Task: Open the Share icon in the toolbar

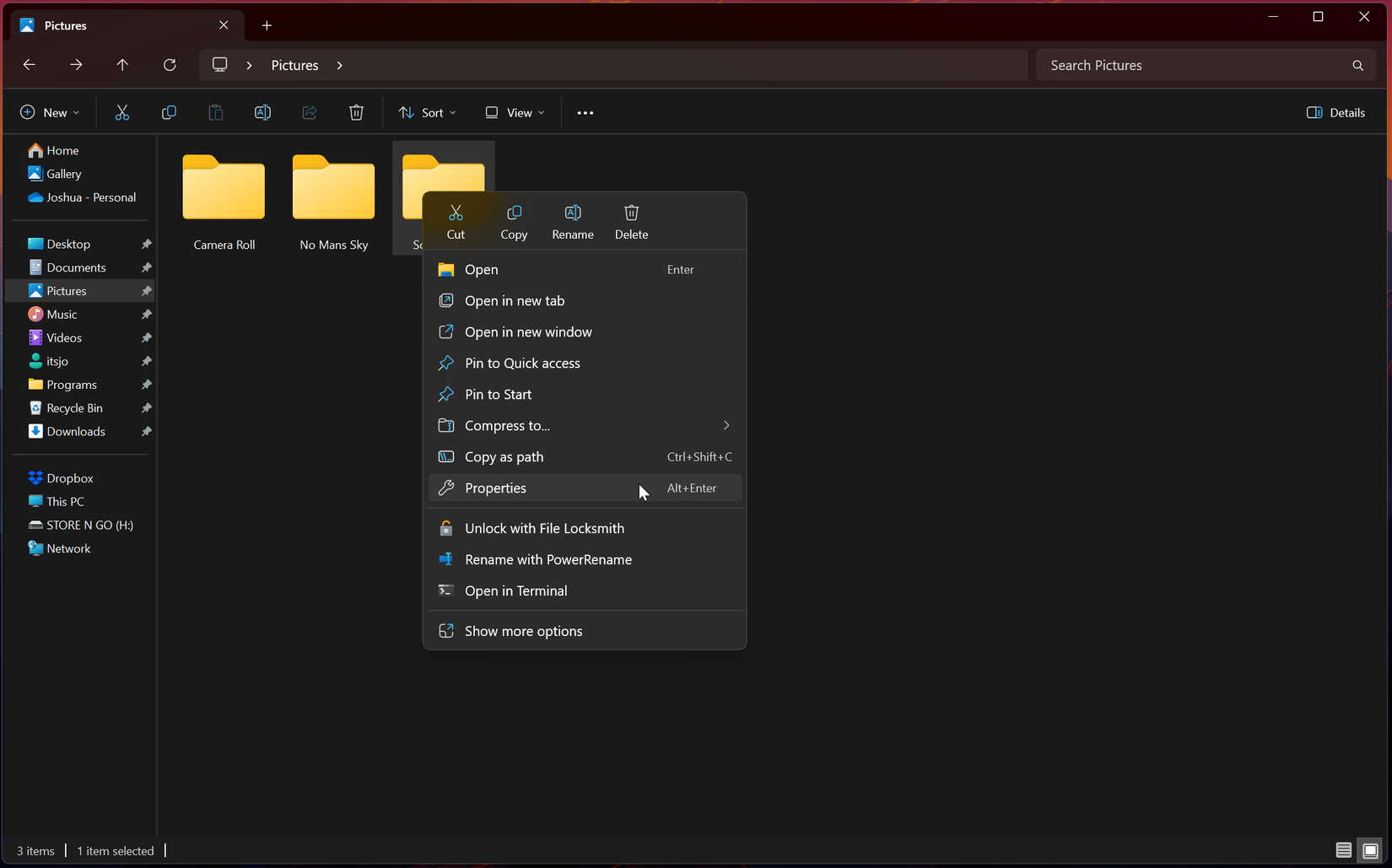Action: 309,111
